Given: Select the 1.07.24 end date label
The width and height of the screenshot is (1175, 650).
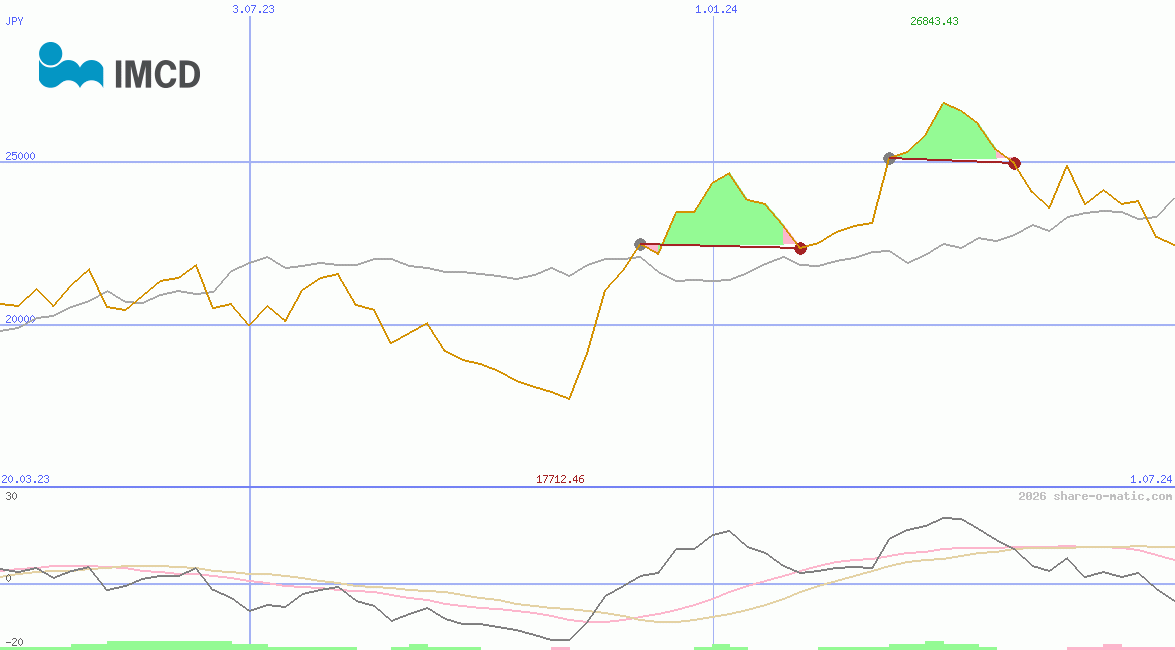Looking at the screenshot, I should tap(1150, 479).
